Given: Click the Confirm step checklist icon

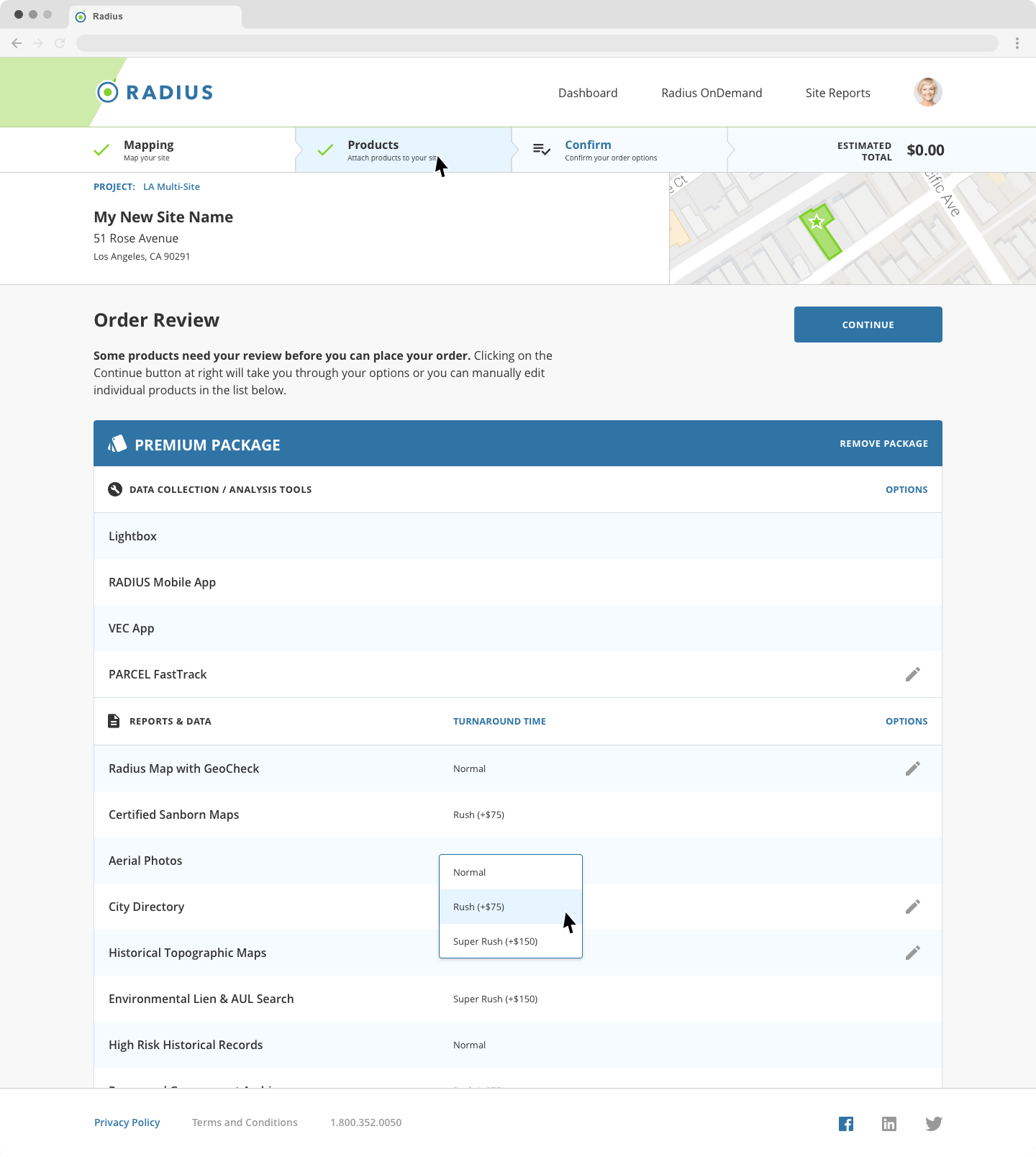Looking at the screenshot, I should (x=542, y=150).
